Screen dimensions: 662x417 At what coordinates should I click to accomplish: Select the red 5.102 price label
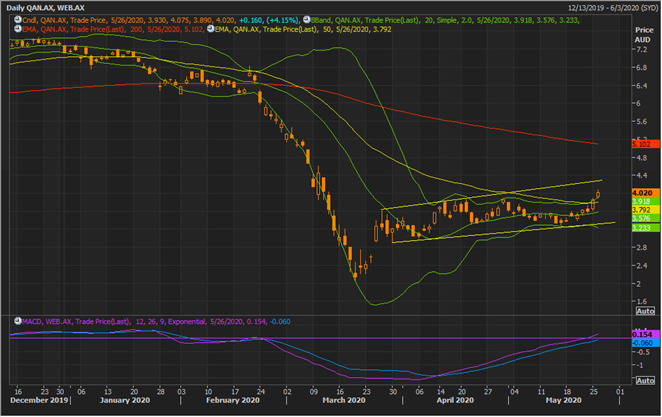click(x=646, y=144)
